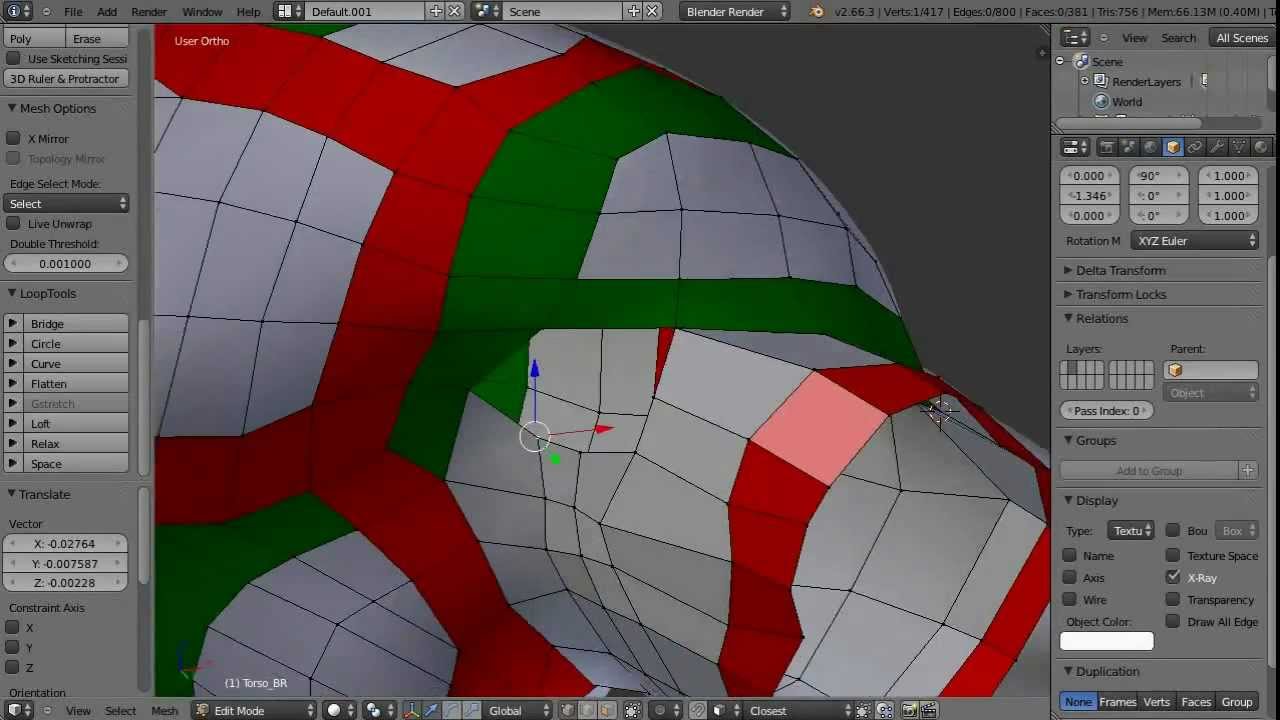Click the white Object Color swatch
The width and height of the screenshot is (1280, 720).
click(1106, 641)
